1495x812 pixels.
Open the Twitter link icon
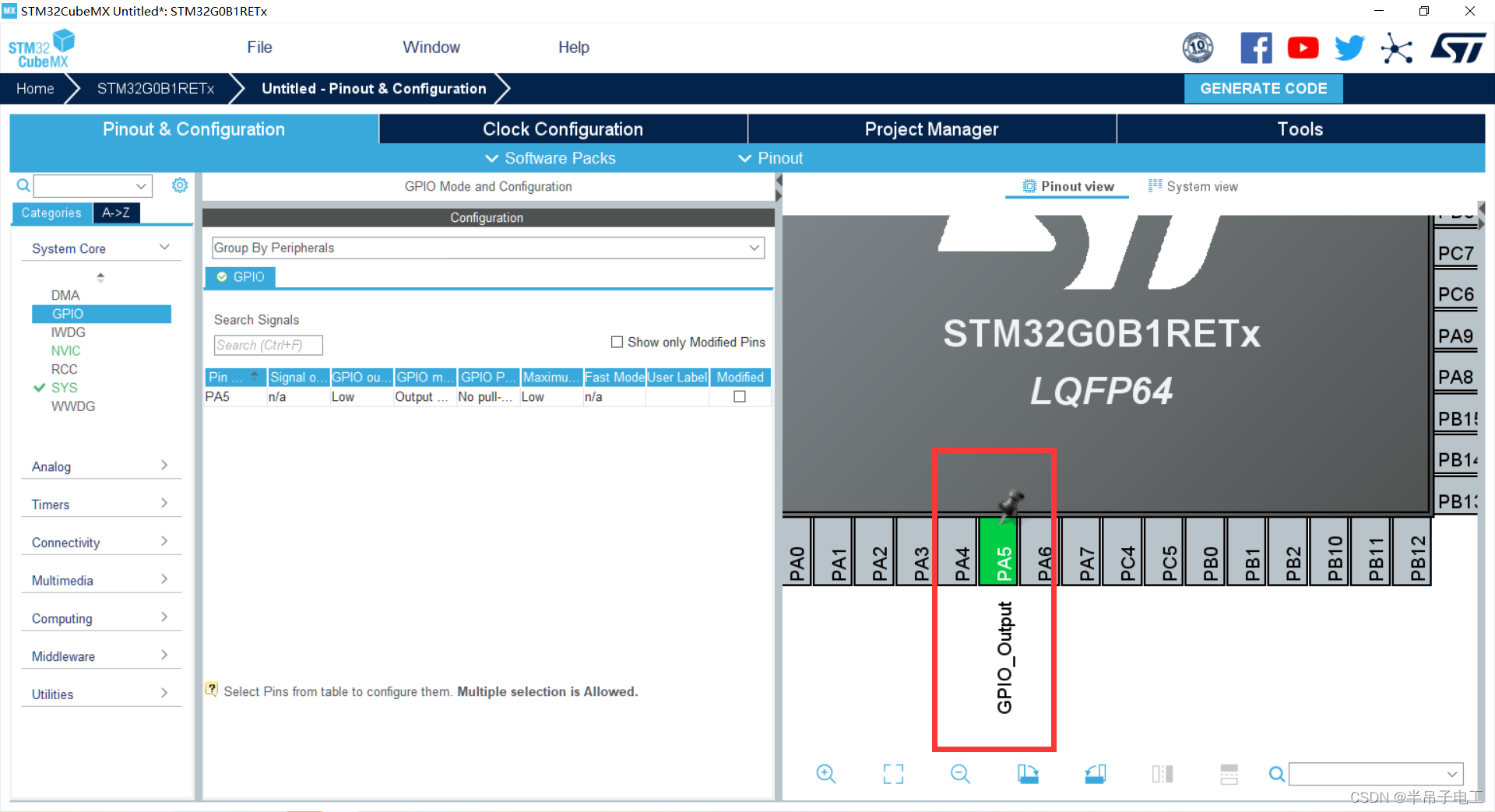click(x=1349, y=48)
